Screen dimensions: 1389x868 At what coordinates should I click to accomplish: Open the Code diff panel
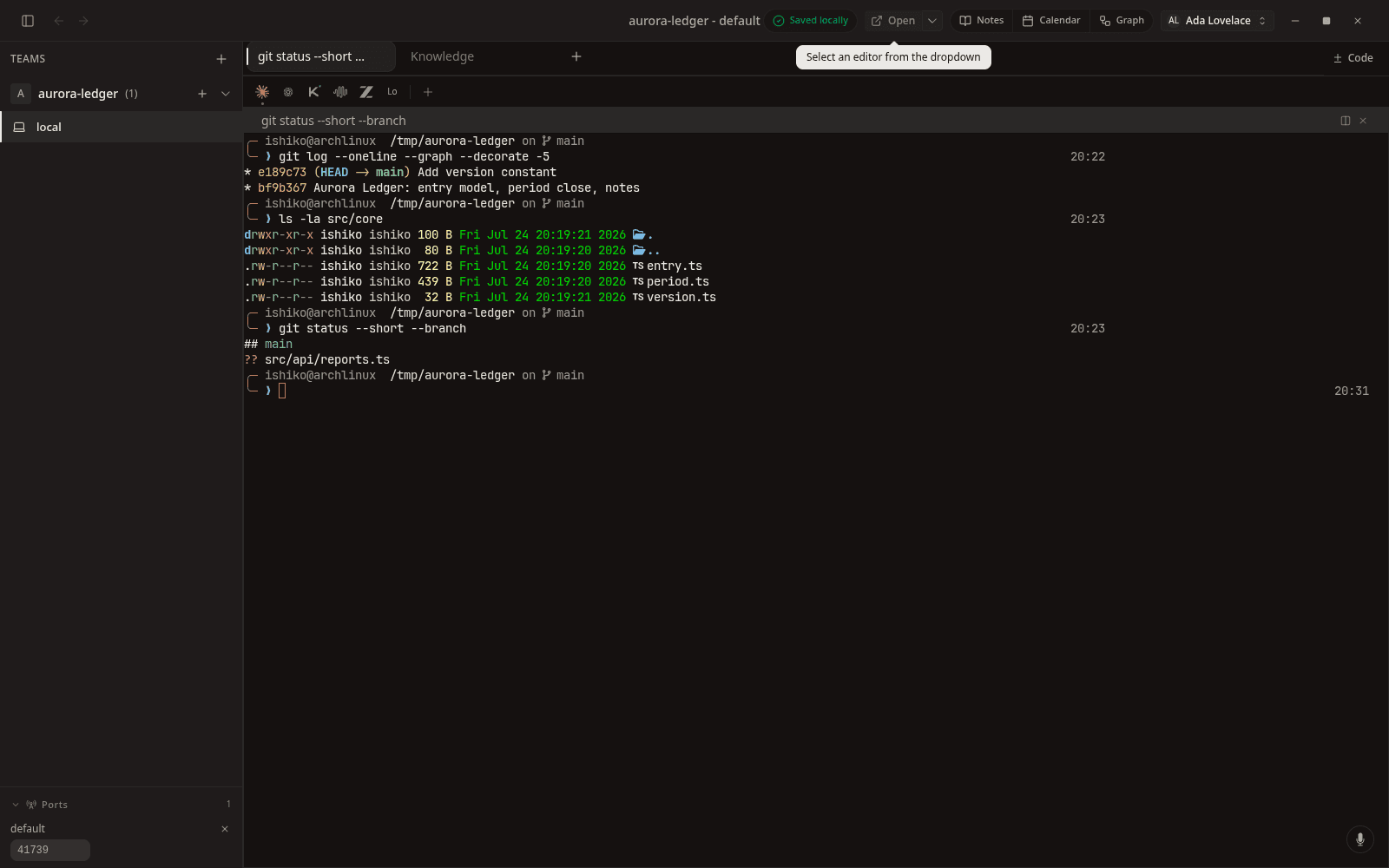(x=1353, y=58)
